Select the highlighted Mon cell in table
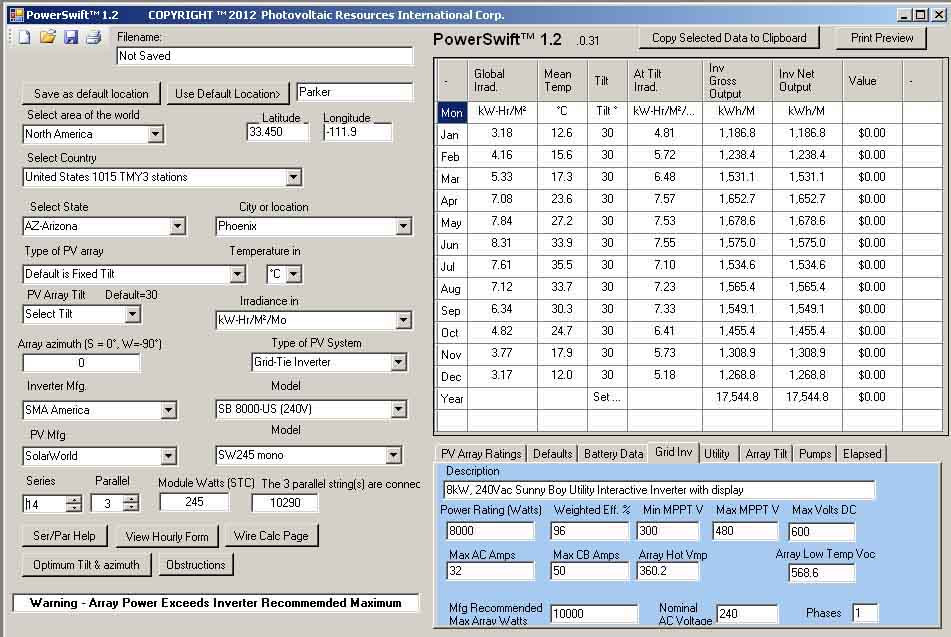951x637 pixels. (451, 112)
